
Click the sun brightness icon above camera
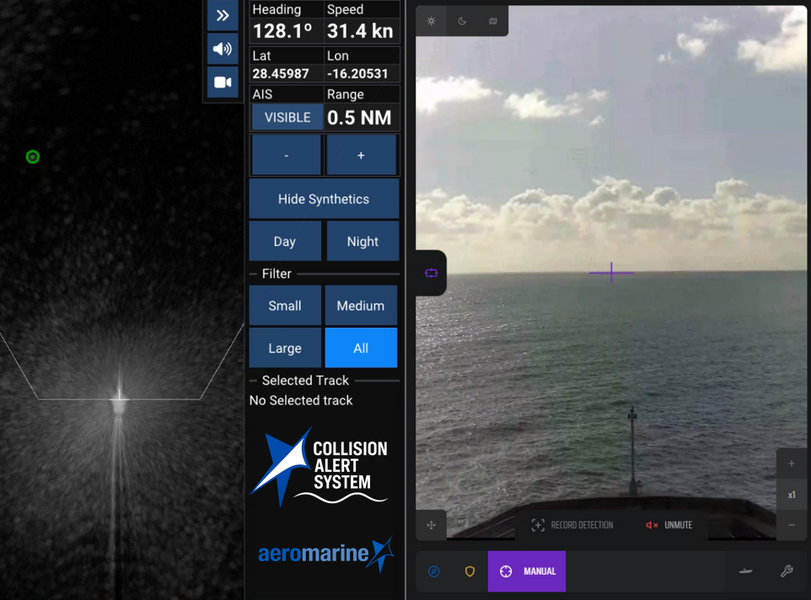coord(431,21)
